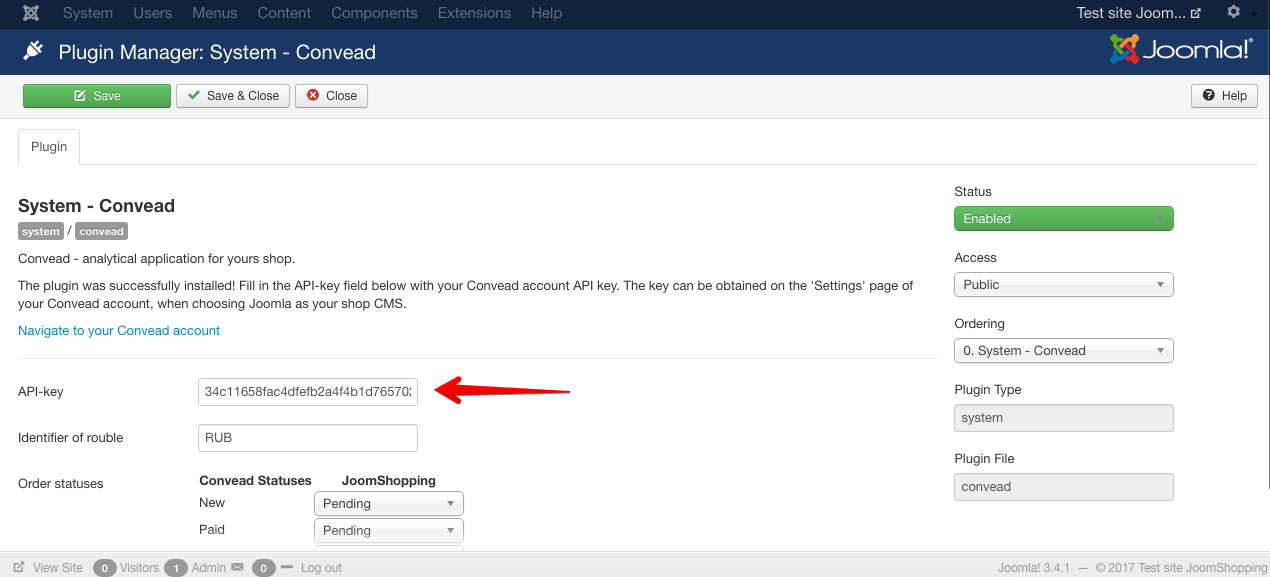Open the Extensions menu

click(474, 13)
